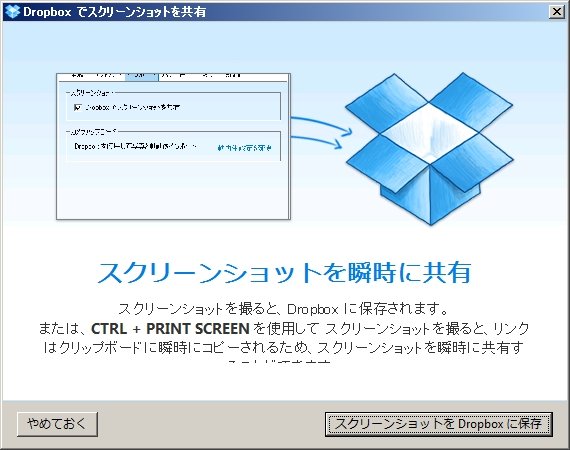Toggle the checkbox inside the preferences illustration
This screenshot has width=570, height=450.
(x=77, y=107)
